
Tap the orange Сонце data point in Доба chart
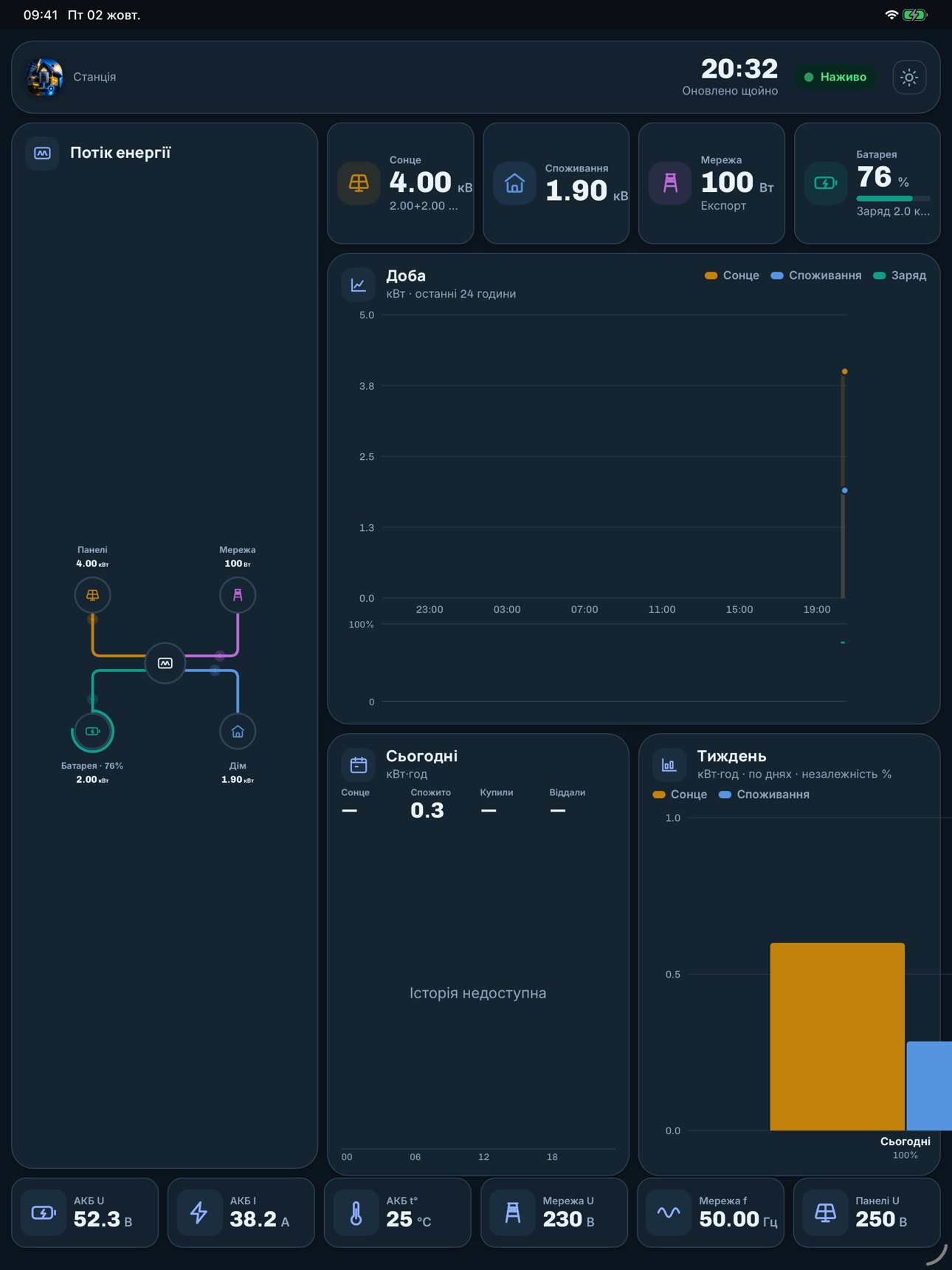click(x=845, y=371)
